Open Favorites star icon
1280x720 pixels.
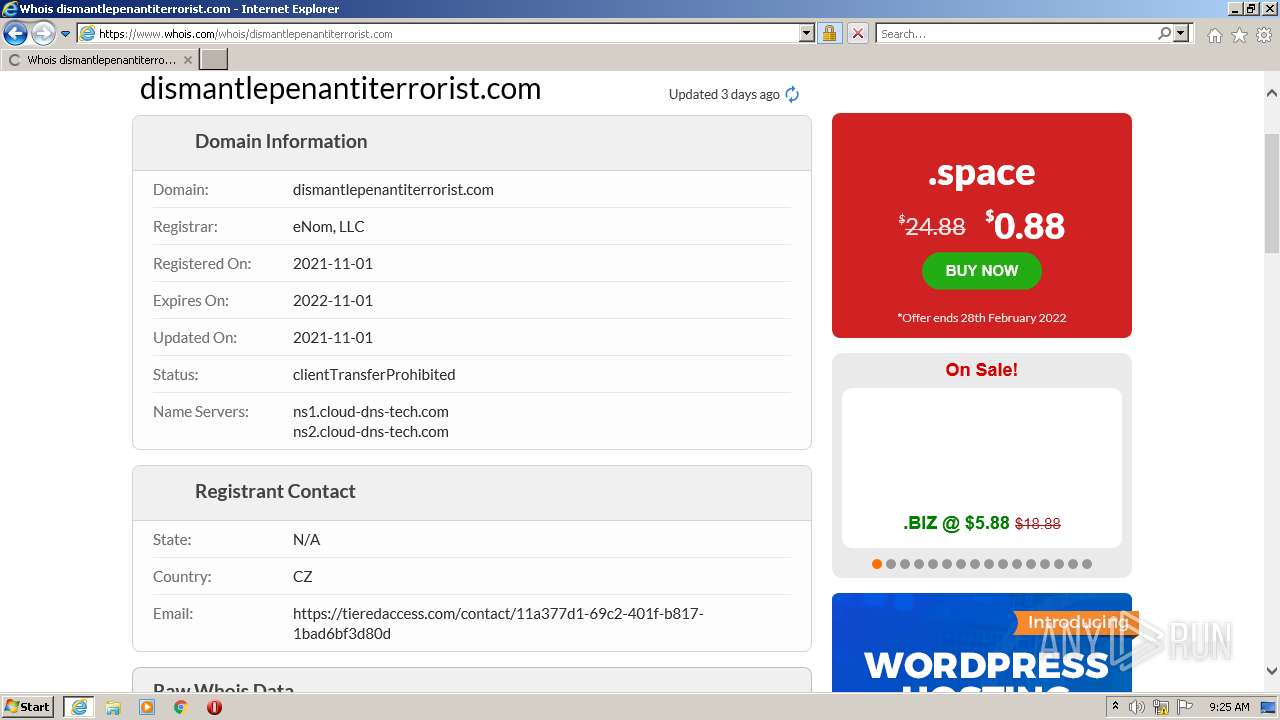(x=1239, y=35)
